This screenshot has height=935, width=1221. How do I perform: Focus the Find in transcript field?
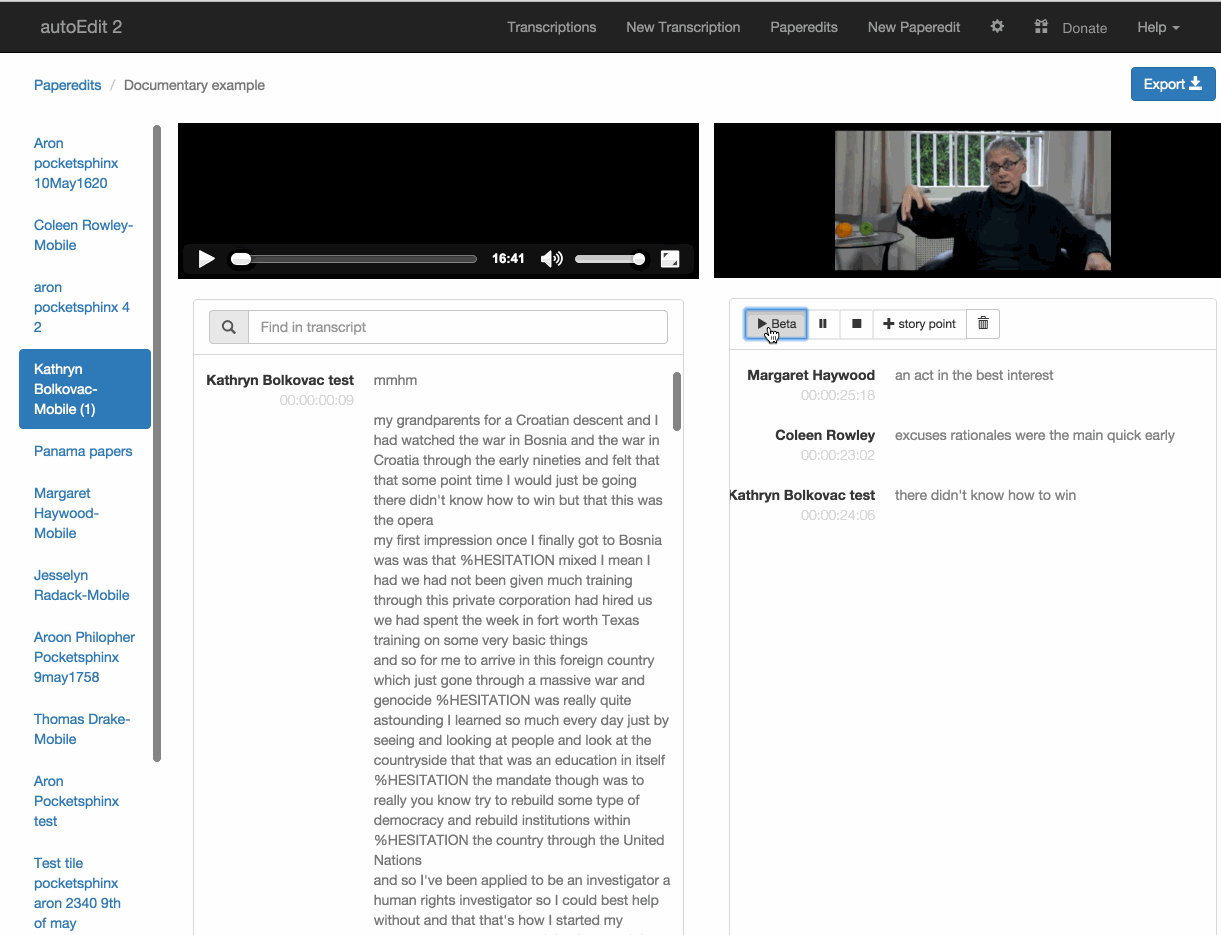[457, 327]
